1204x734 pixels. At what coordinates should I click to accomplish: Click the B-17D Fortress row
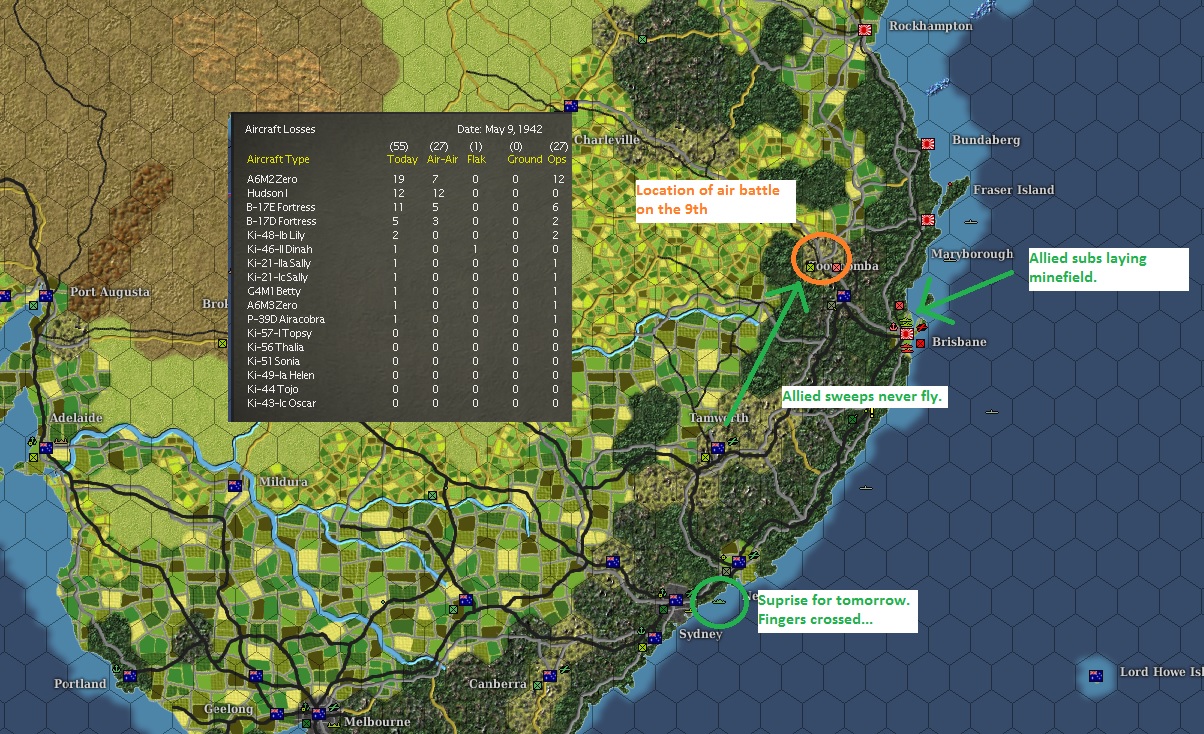[404, 221]
